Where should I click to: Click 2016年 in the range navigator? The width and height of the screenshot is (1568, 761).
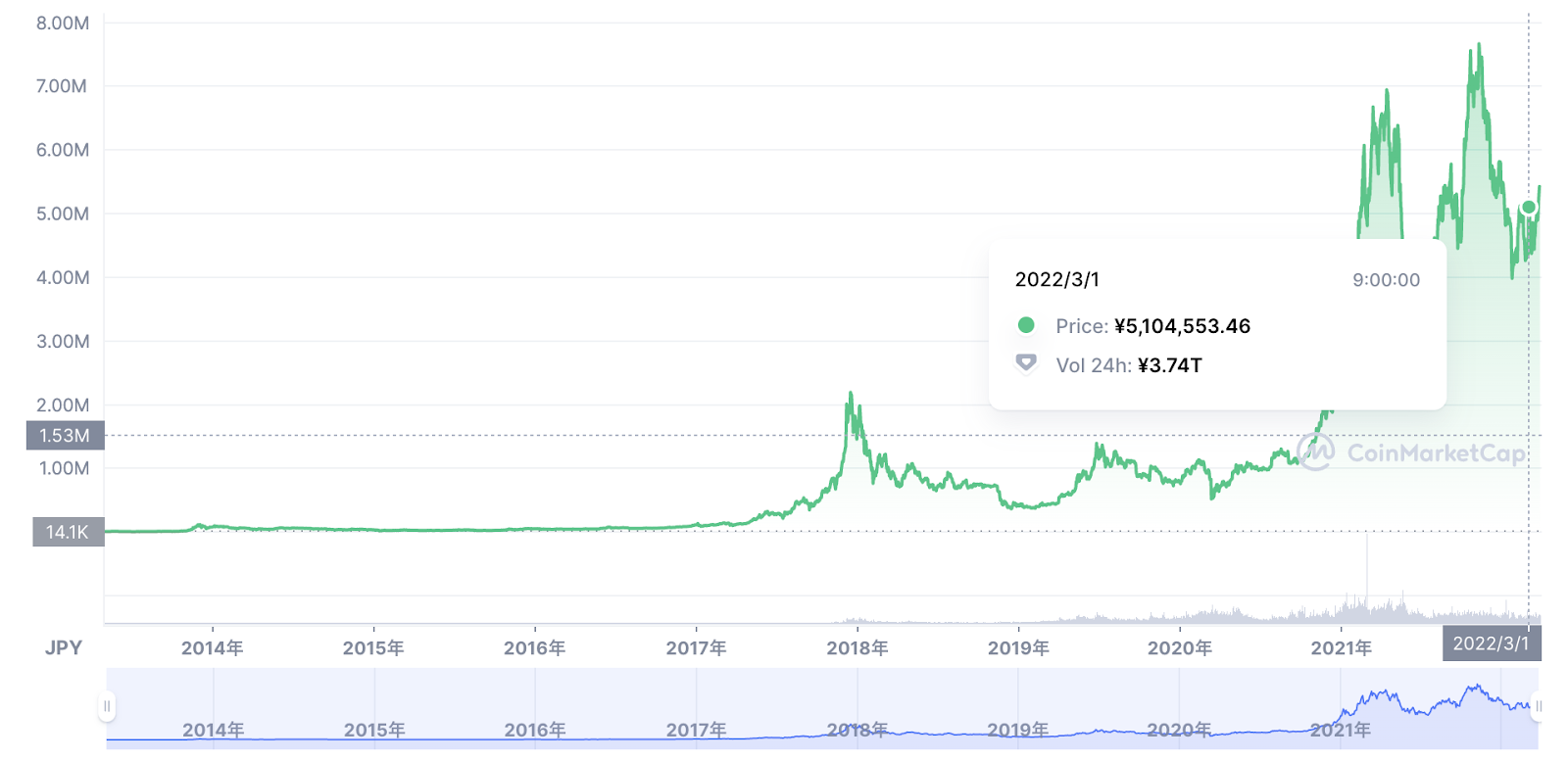(x=535, y=730)
